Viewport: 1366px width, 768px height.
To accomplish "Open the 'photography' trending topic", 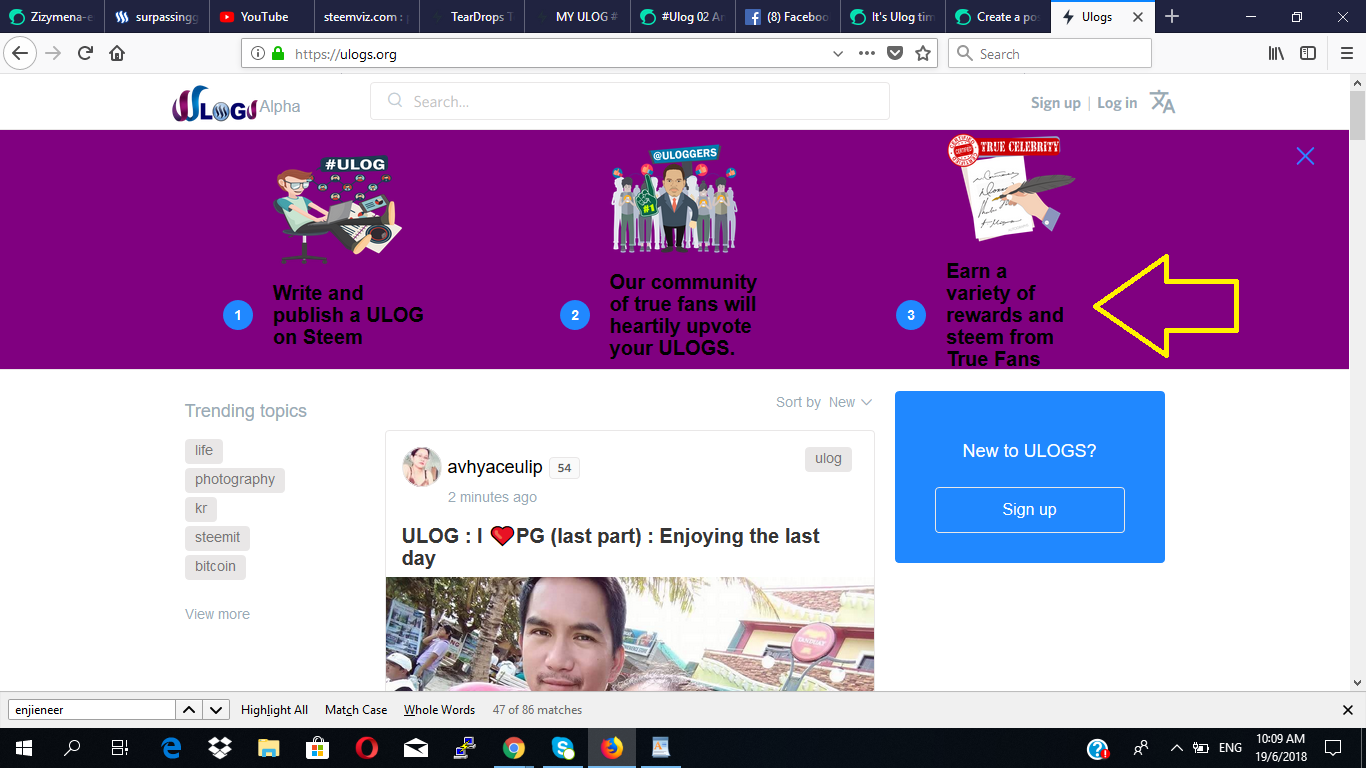I will (235, 480).
